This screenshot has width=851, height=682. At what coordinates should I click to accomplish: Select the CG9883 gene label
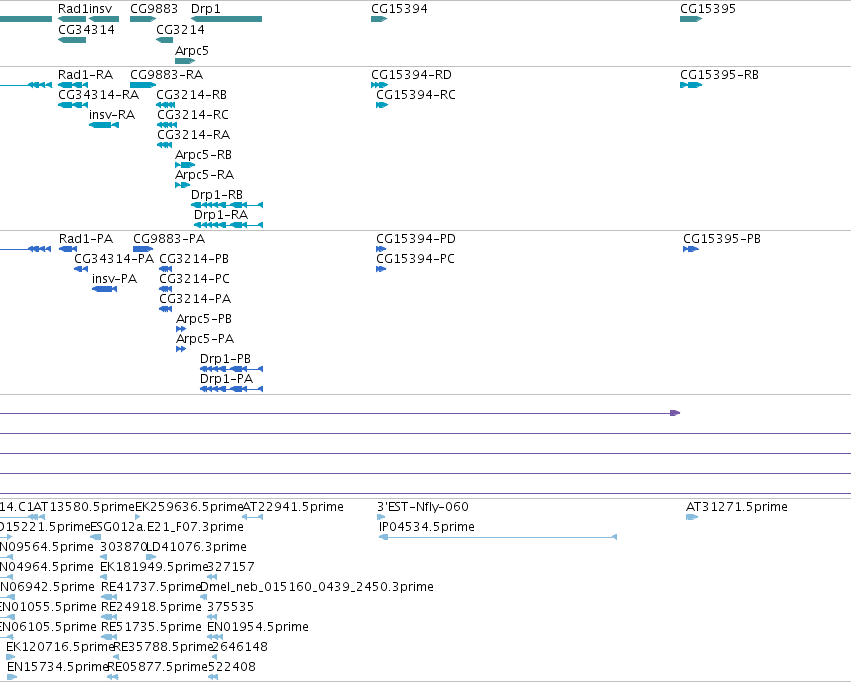(154, 9)
